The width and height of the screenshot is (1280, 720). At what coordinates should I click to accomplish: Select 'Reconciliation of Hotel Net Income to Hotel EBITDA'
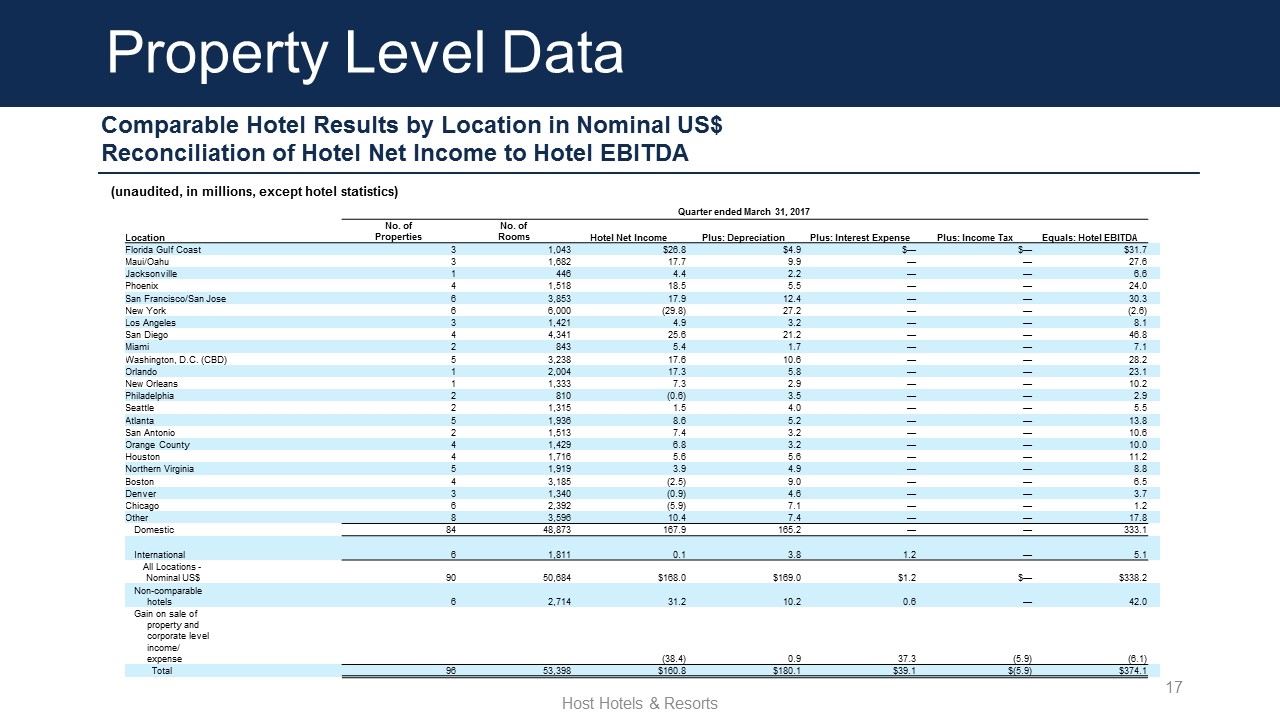click(x=395, y=154)
